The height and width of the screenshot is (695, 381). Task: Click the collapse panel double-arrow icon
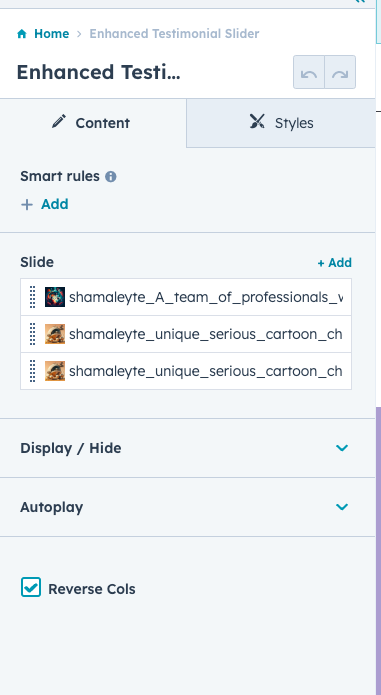point(360,1)
